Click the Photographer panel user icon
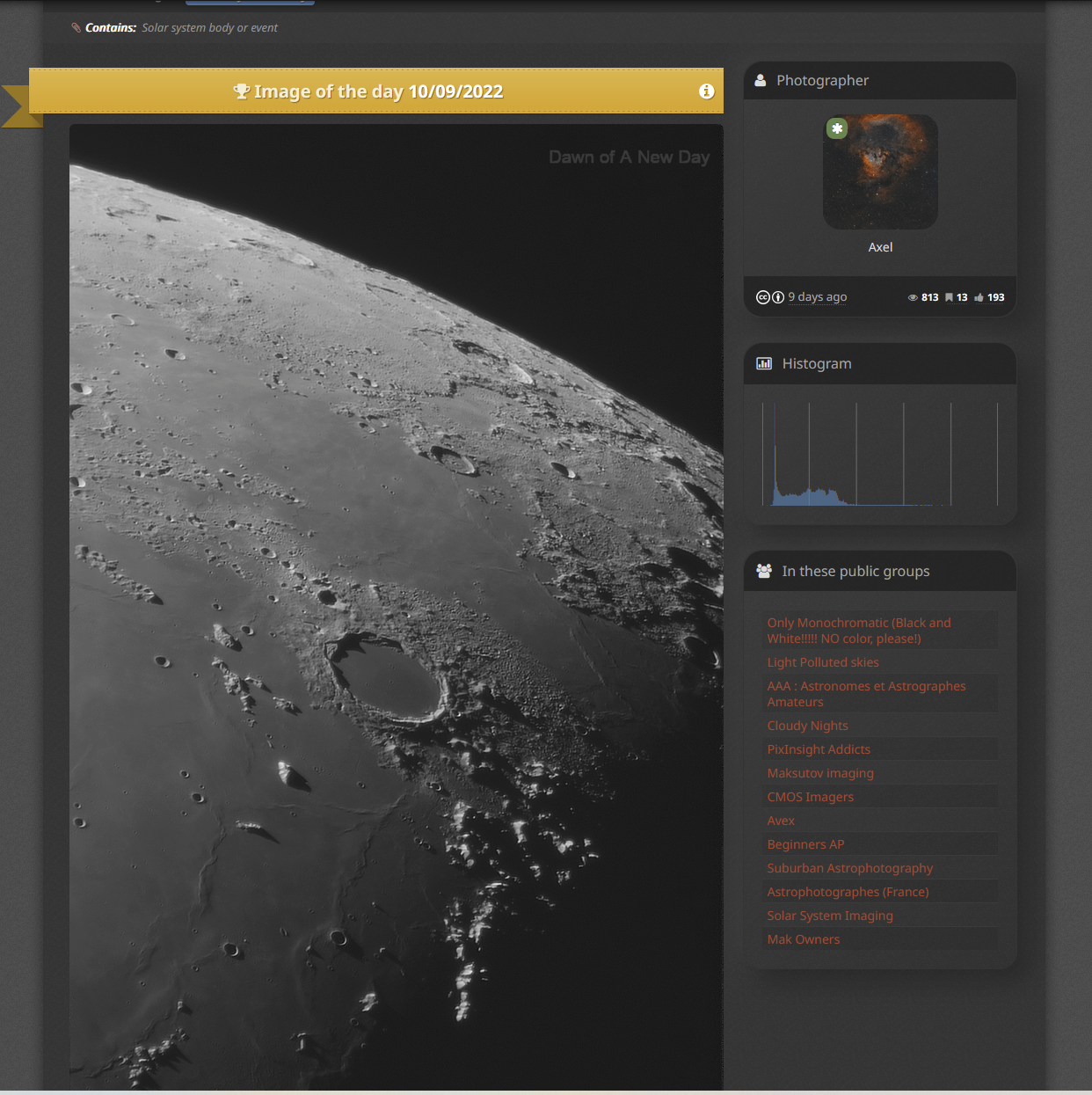 (761, 80)
